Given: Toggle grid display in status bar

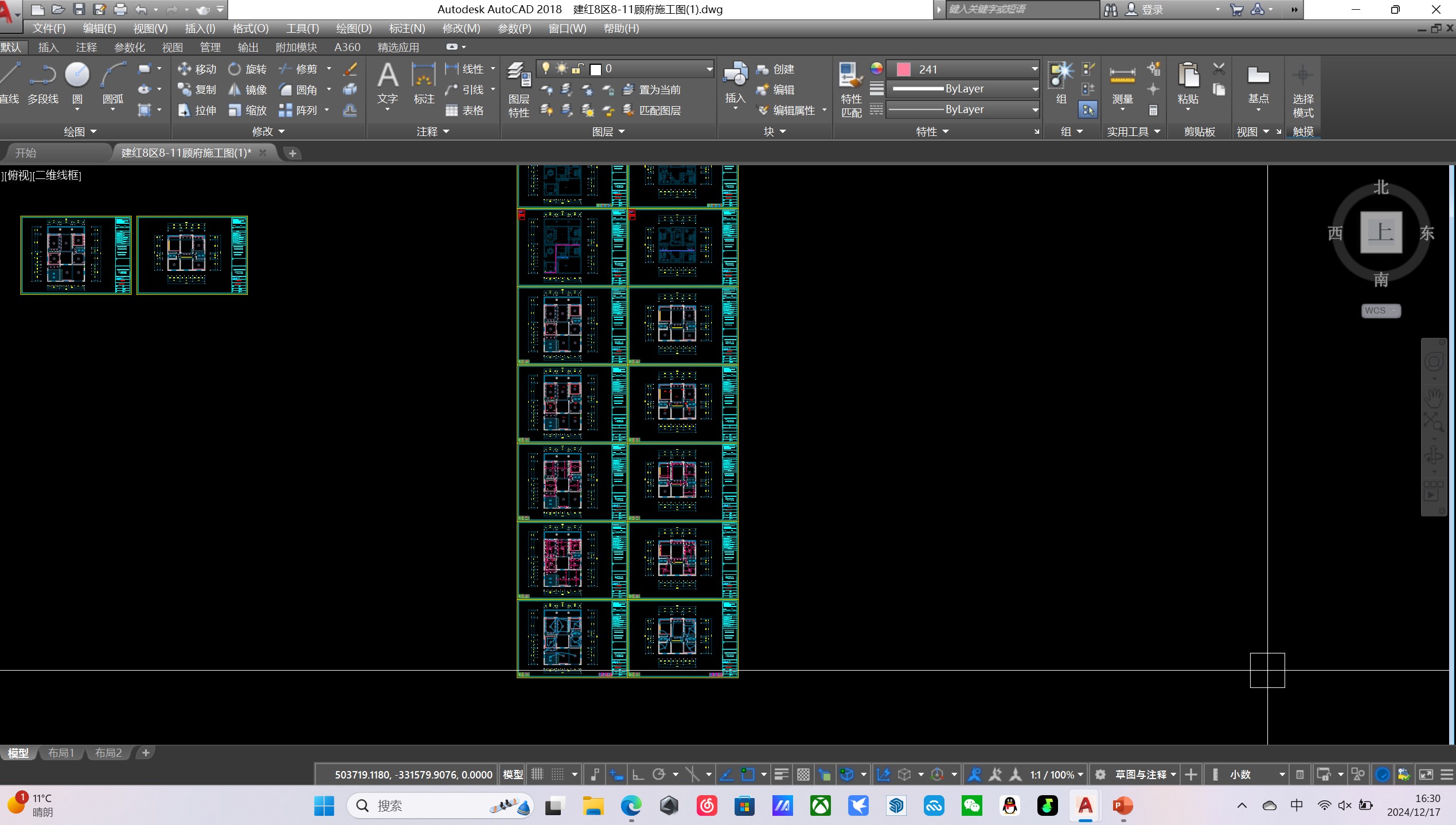Looking at the screenshot, I should click(537, 775).
